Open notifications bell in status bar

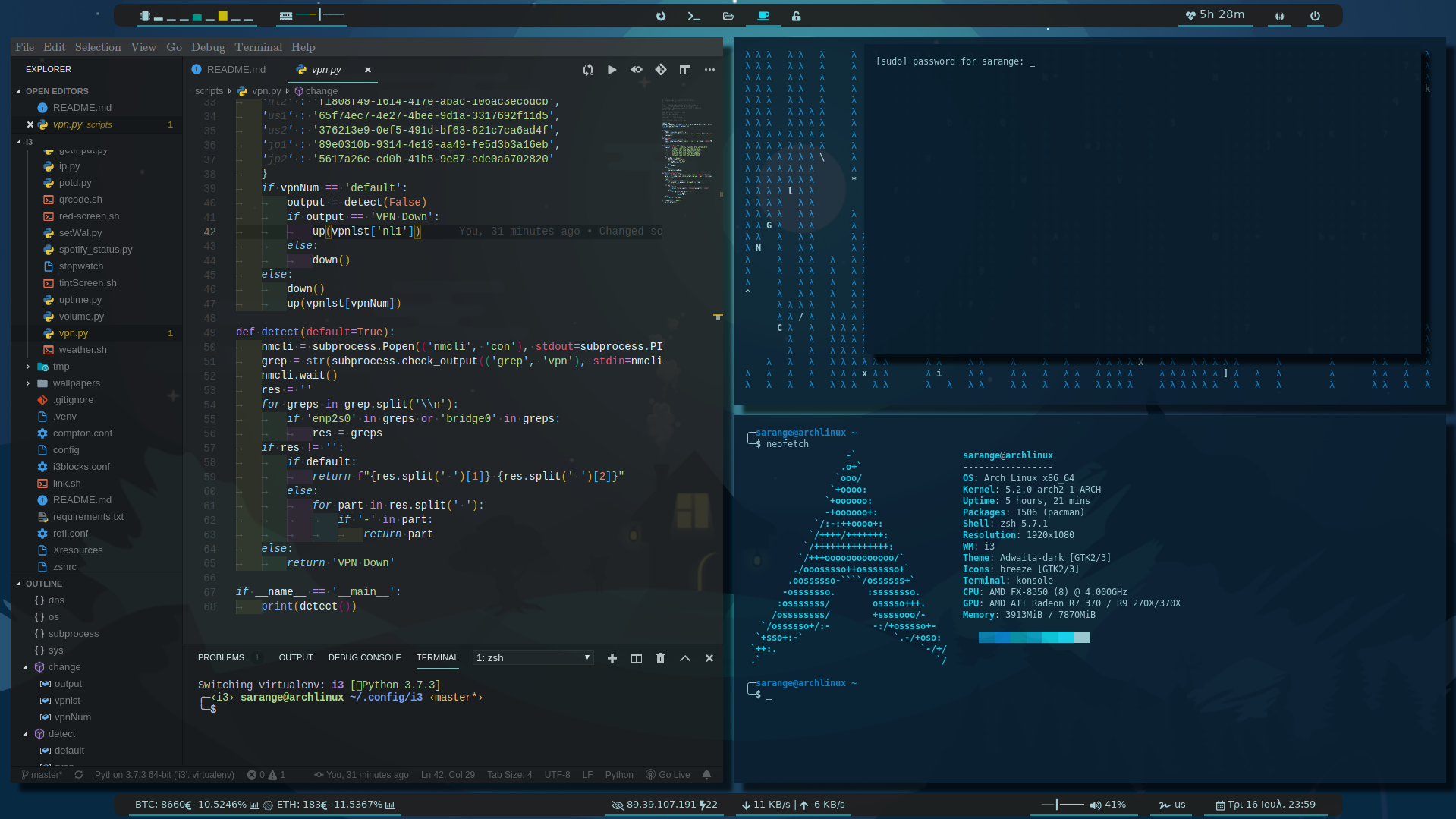[x=707, y=775]
